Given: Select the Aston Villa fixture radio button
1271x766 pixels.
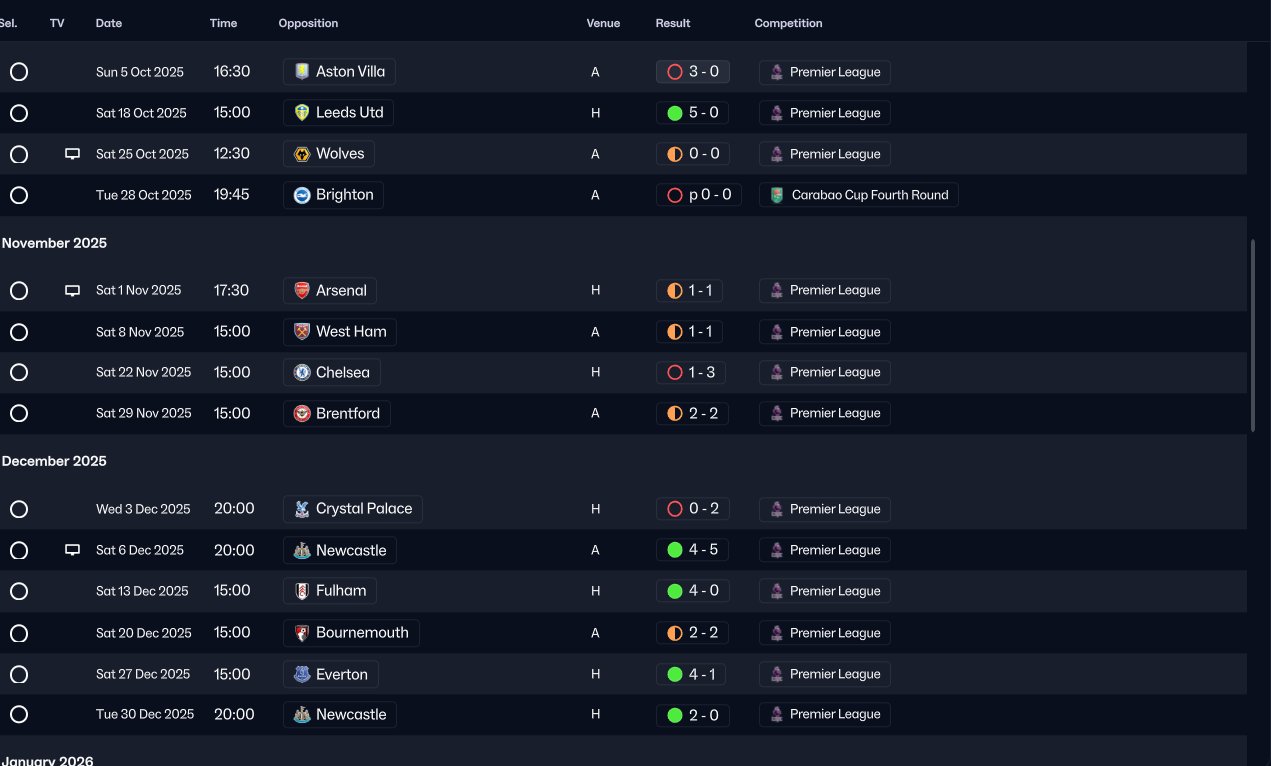Looking at the screenshot, I should pos(19,72).
